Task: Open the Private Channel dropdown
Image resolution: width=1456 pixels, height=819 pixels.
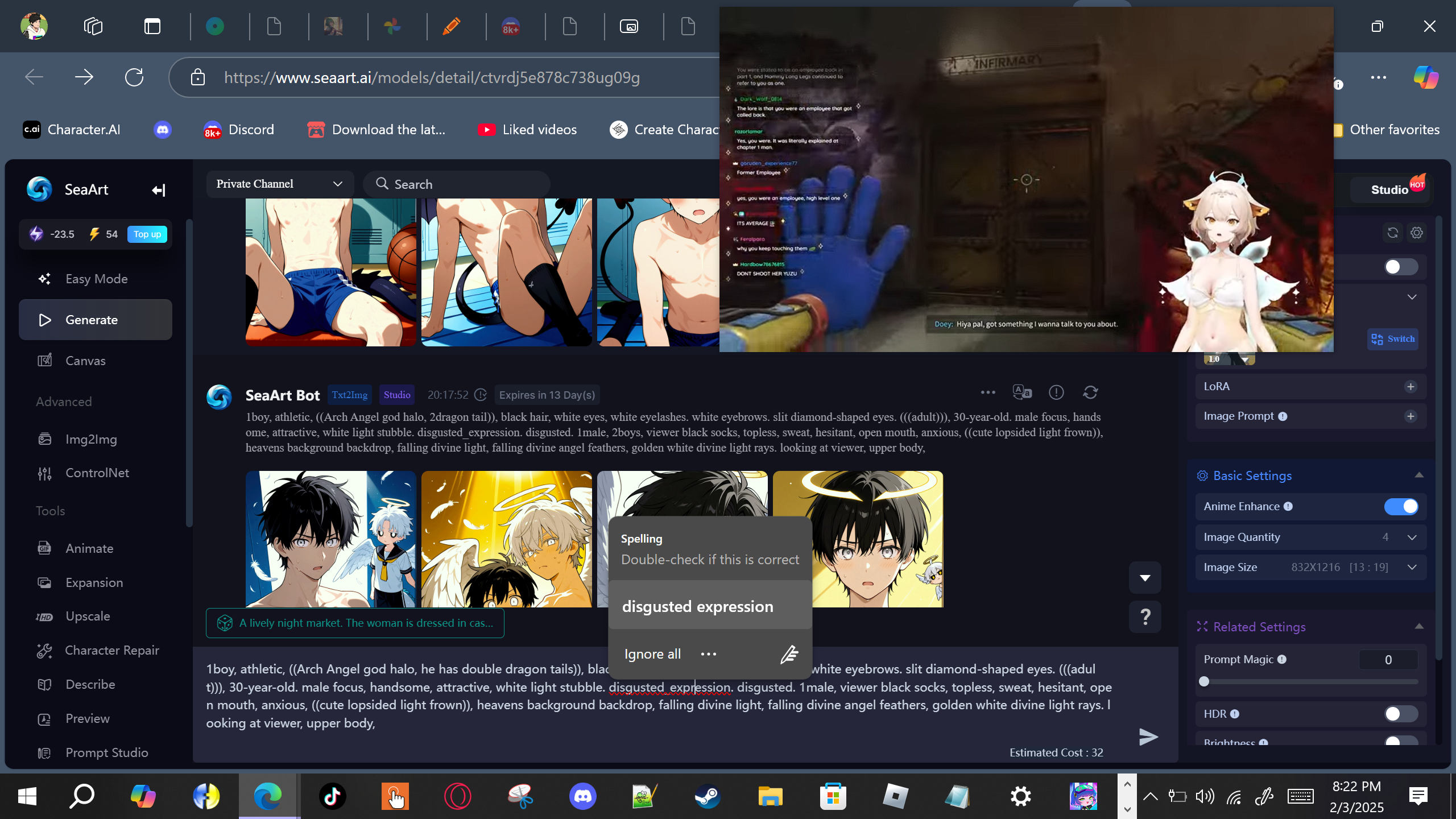Action: point(280,184)
